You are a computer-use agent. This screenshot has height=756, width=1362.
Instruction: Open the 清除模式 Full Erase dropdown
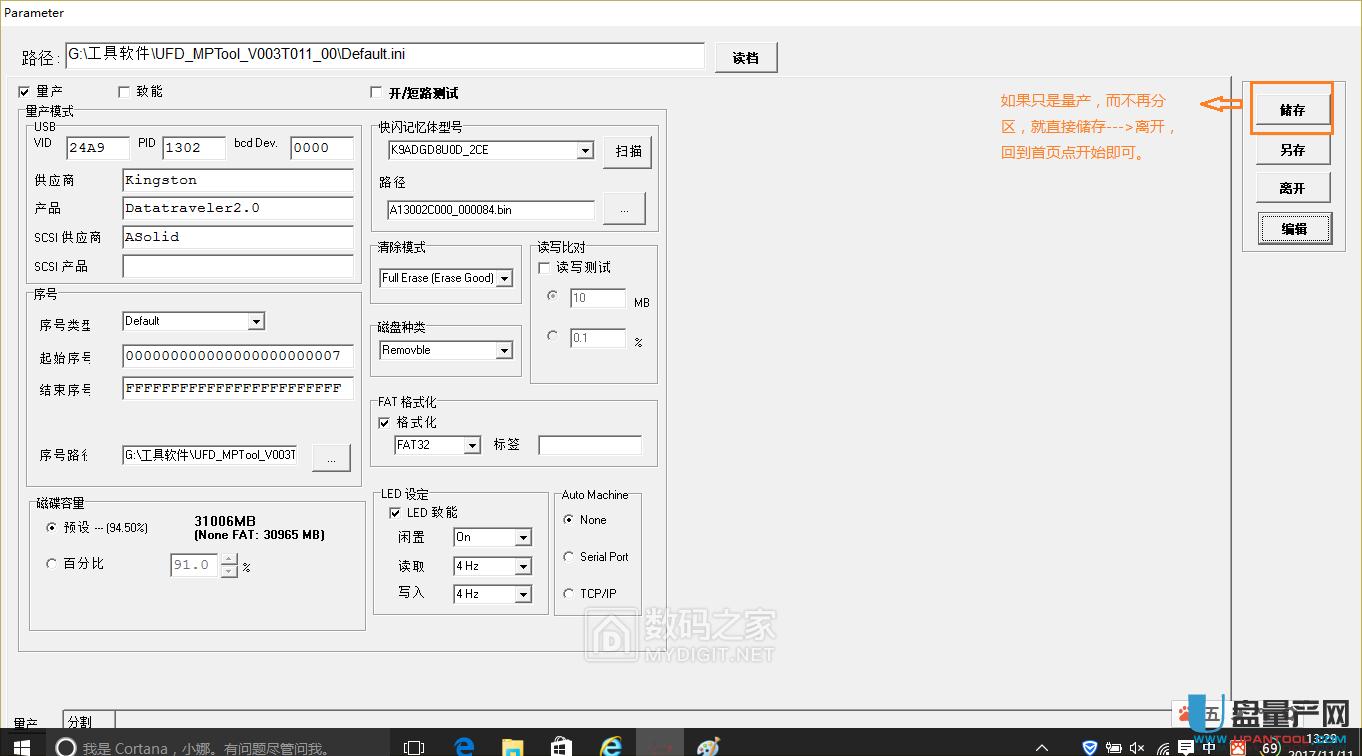point(506,278)
